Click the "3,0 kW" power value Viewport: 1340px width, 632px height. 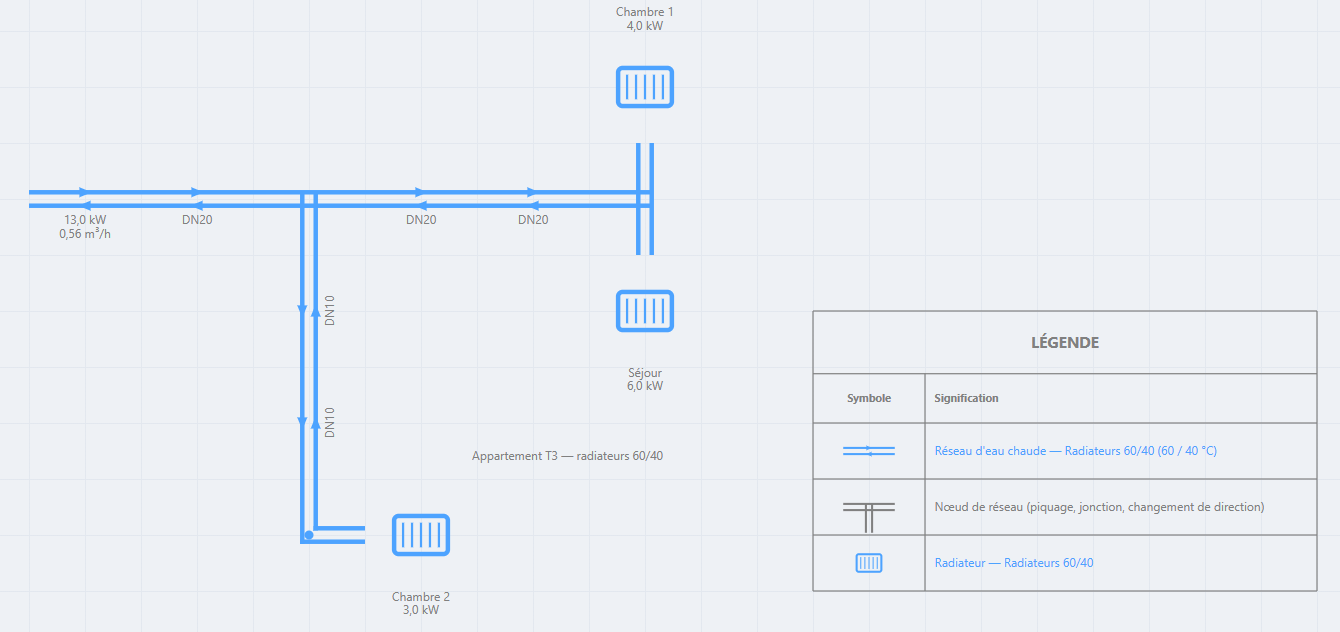pyautogui.click(x=421, y=610)
